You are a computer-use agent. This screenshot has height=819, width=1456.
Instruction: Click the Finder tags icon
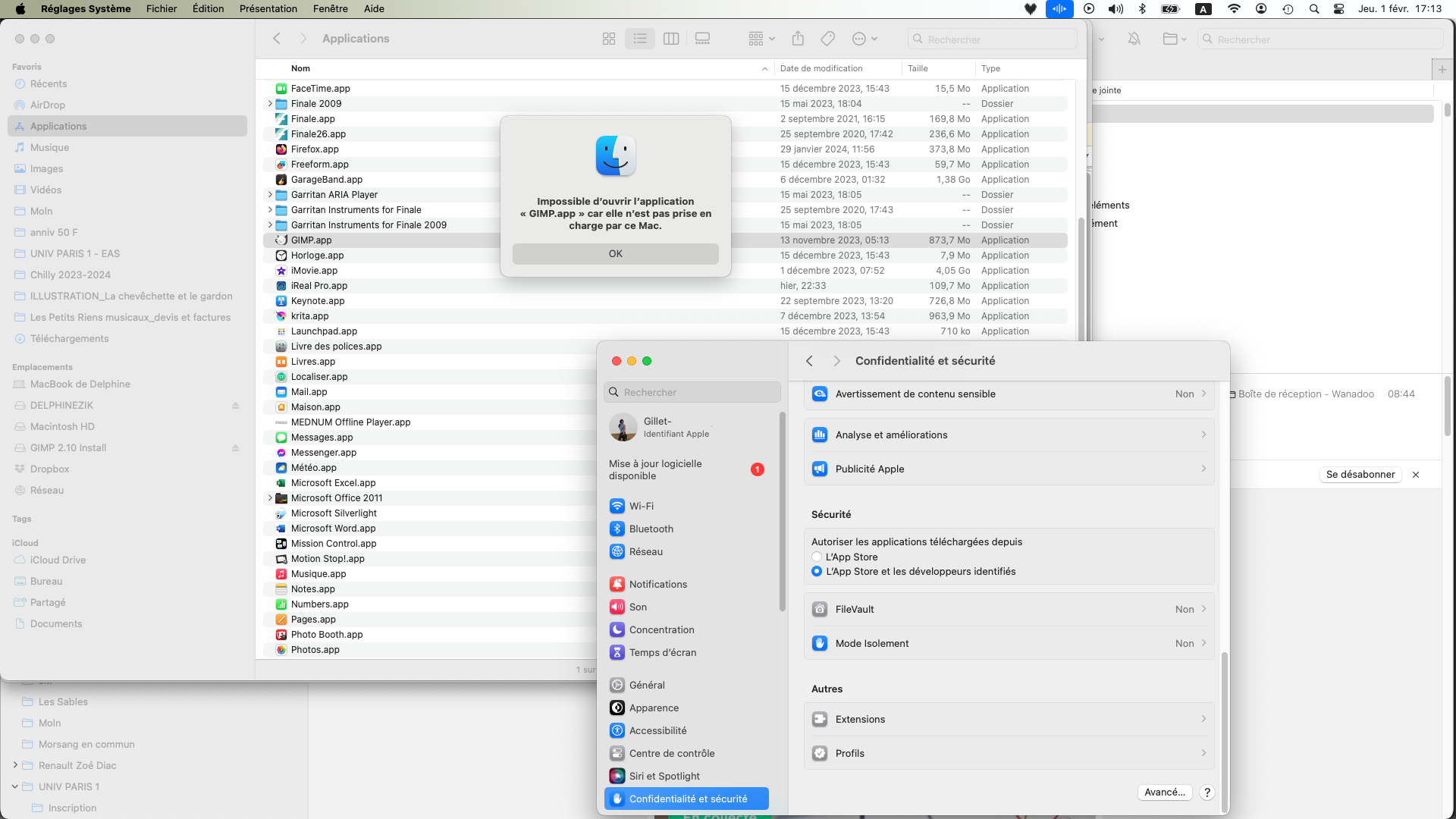click(x=827, y=39)
